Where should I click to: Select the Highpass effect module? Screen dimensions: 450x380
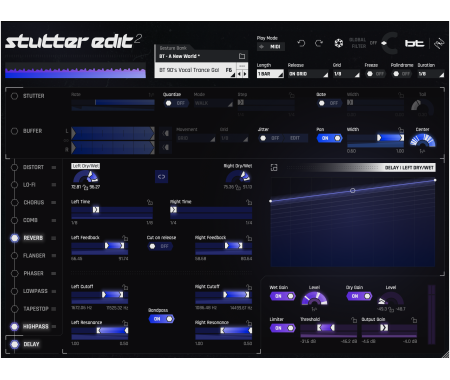click(x=35, y=326)
